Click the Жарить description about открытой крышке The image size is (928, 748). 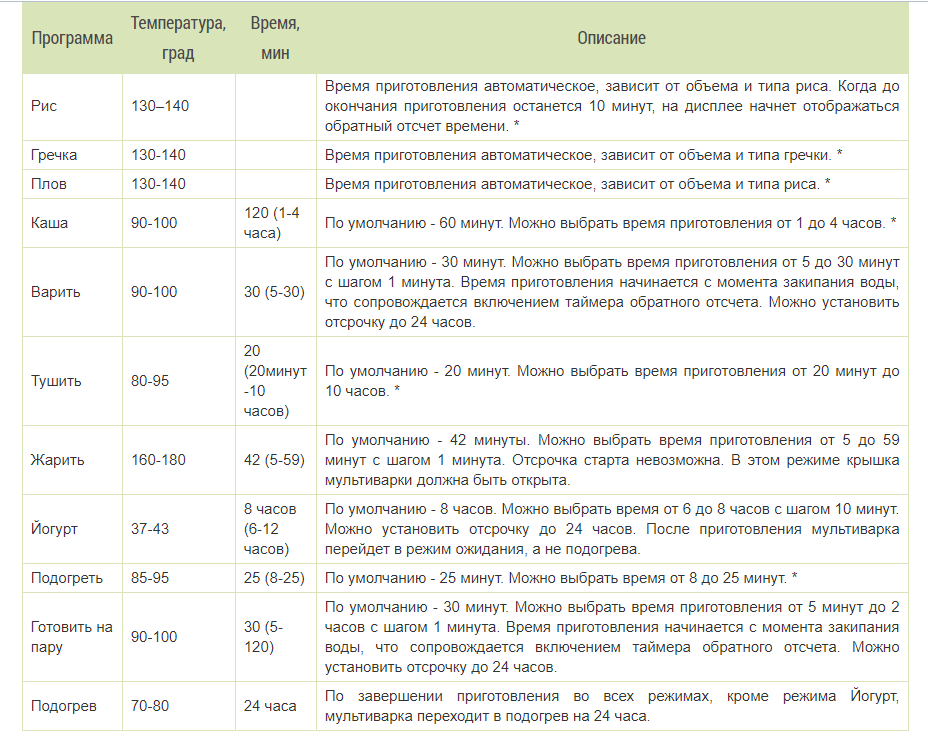coord(612,460)
